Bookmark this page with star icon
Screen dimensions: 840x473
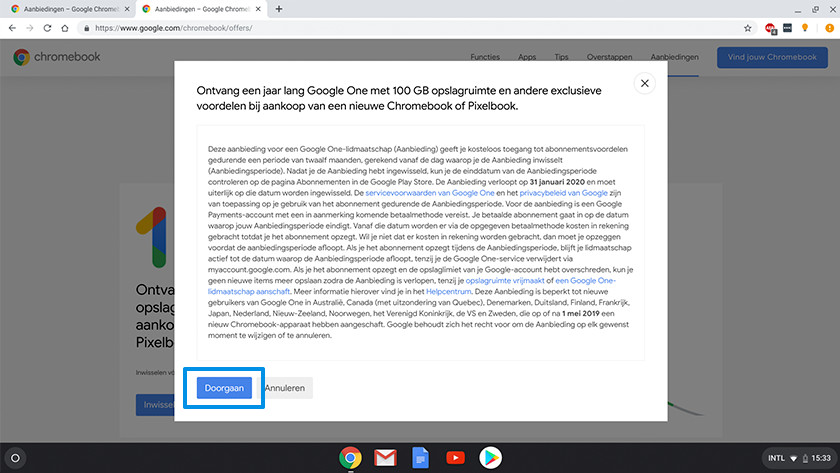(748, 28)
